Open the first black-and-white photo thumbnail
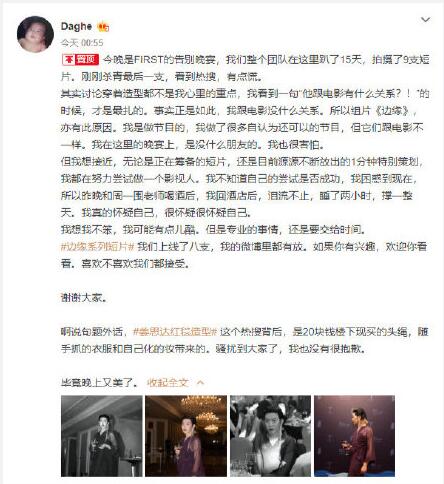Screen dimensions: 444x484 [102, 436]
